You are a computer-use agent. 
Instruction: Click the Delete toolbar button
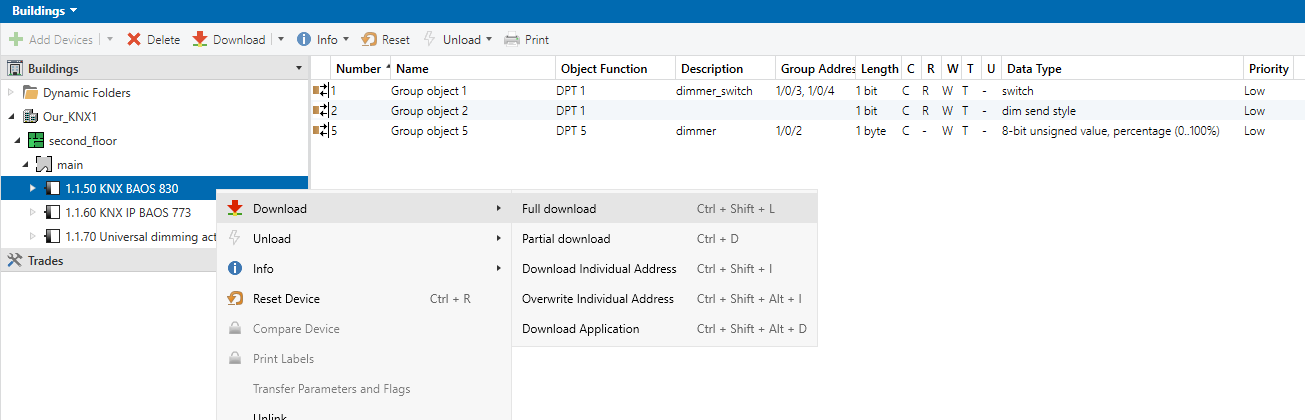153,40
